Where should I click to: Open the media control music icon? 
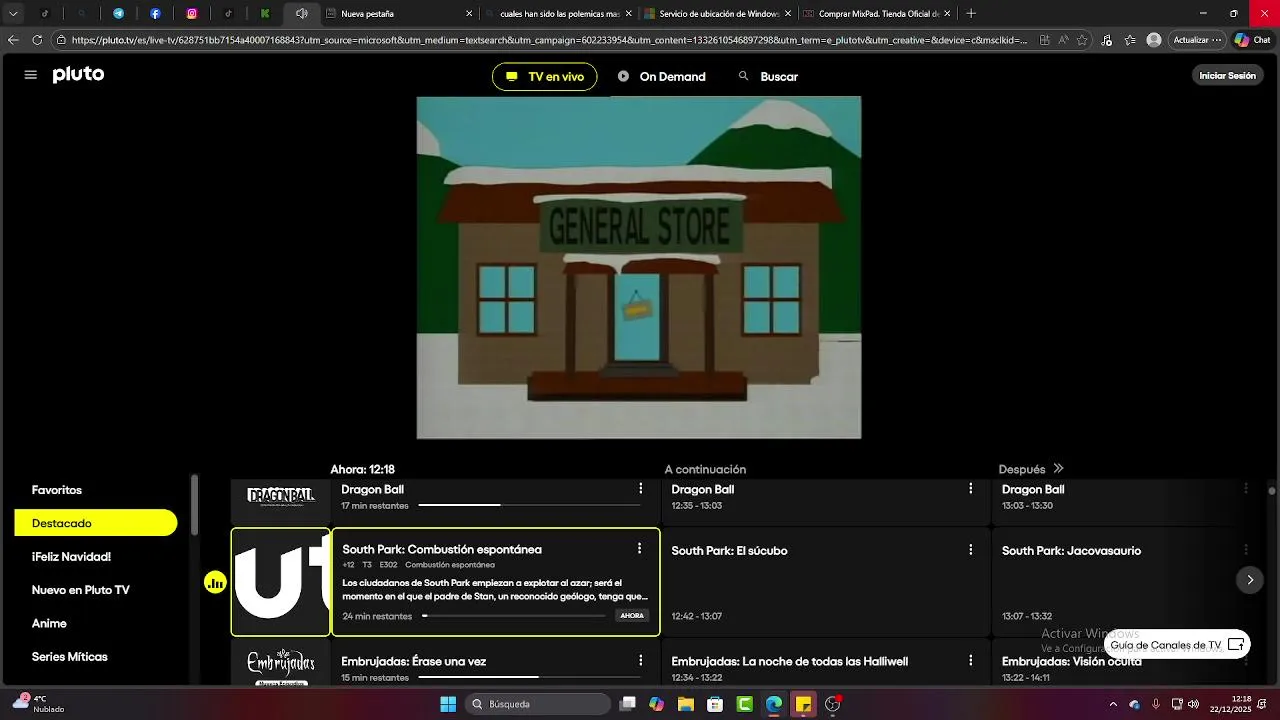click(x=1106, y=40)
